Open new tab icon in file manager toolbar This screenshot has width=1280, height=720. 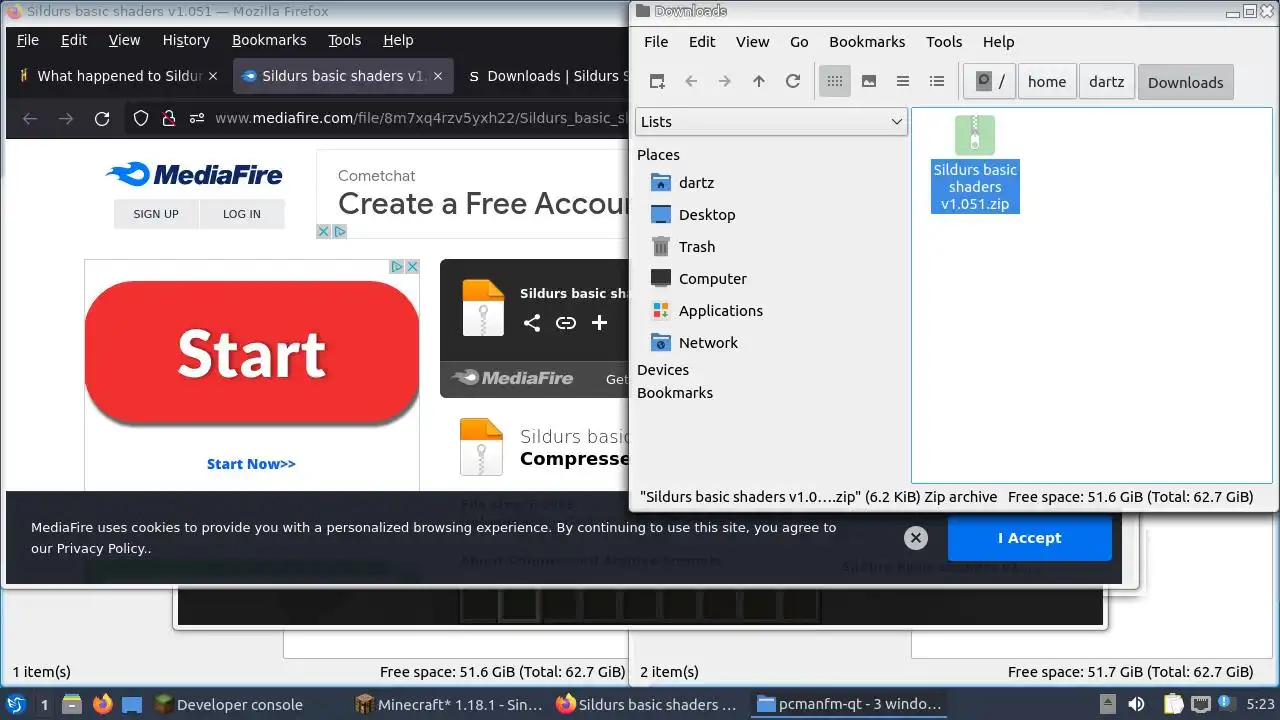pos(657,82)
